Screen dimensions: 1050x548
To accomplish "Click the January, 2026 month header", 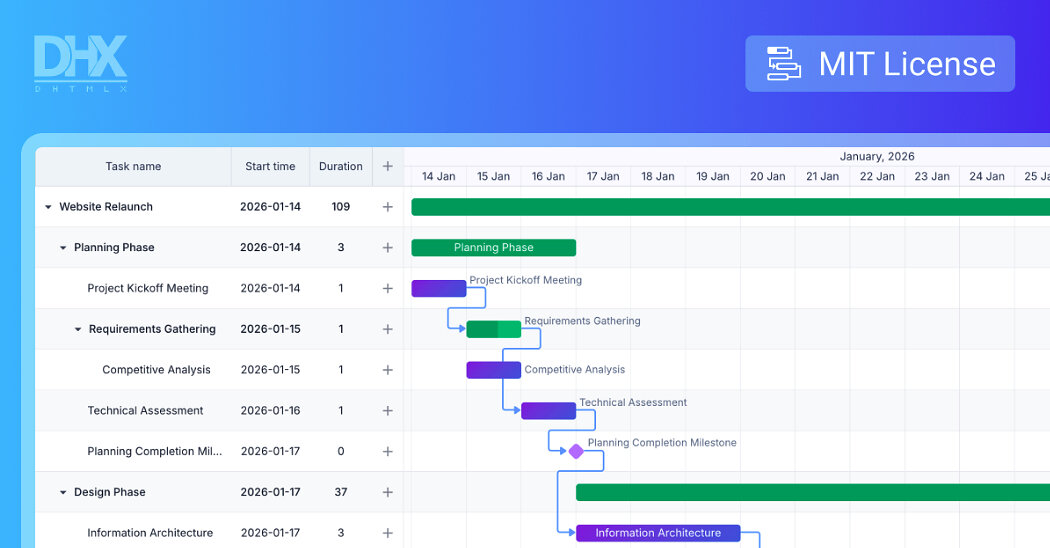I will [x=877, y=156].
